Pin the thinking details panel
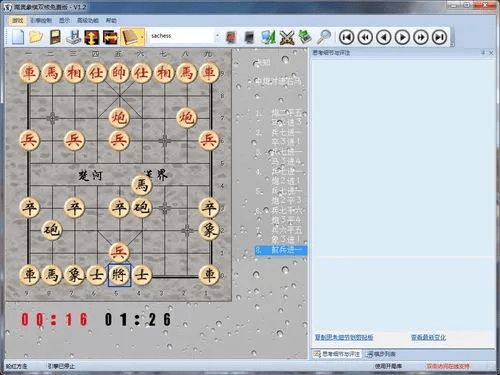The height and width of the screenshot is (375, 500). tap(483, 53)
